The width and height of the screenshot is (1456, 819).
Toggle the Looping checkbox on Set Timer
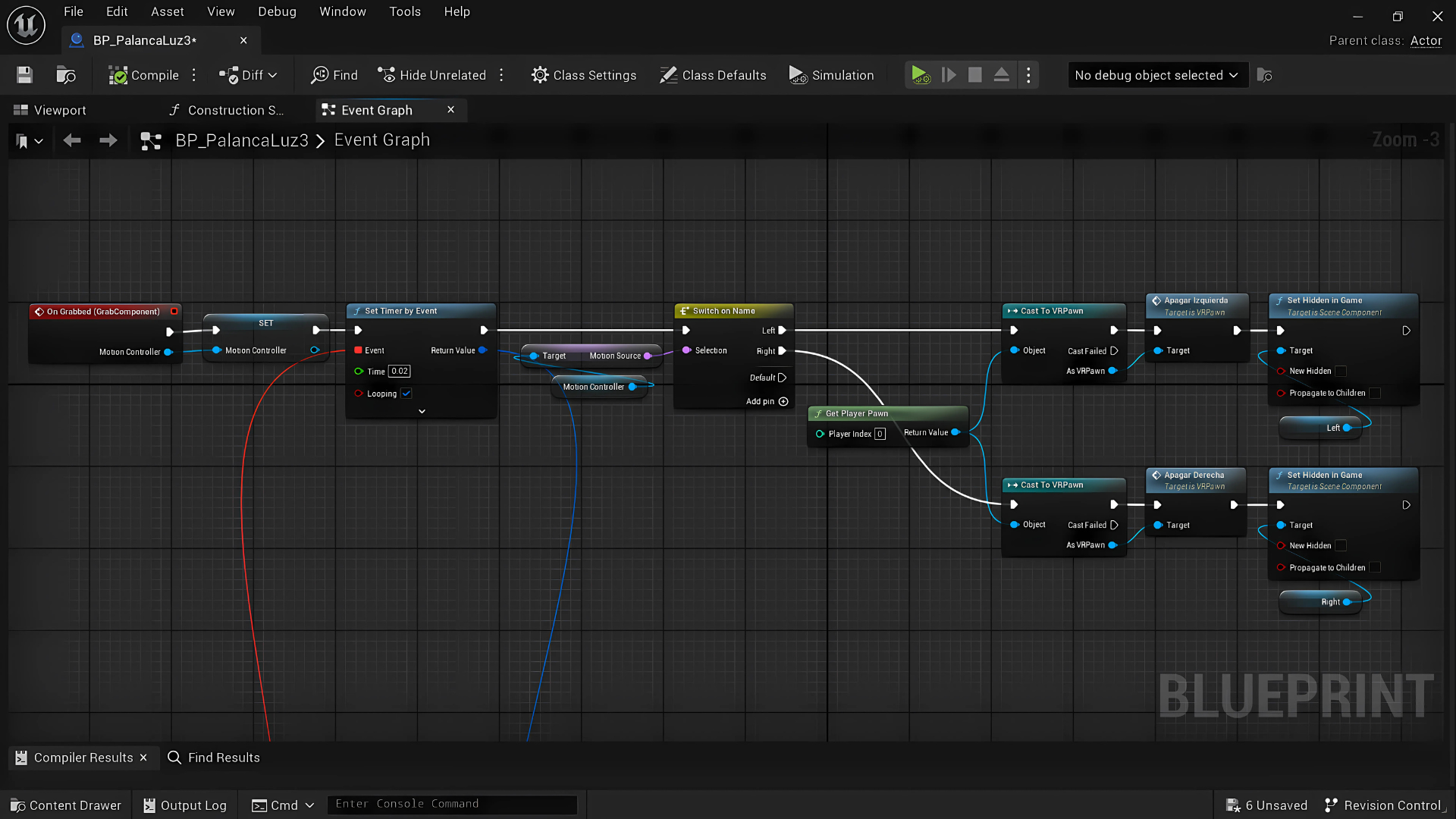[x=406, y=393]
